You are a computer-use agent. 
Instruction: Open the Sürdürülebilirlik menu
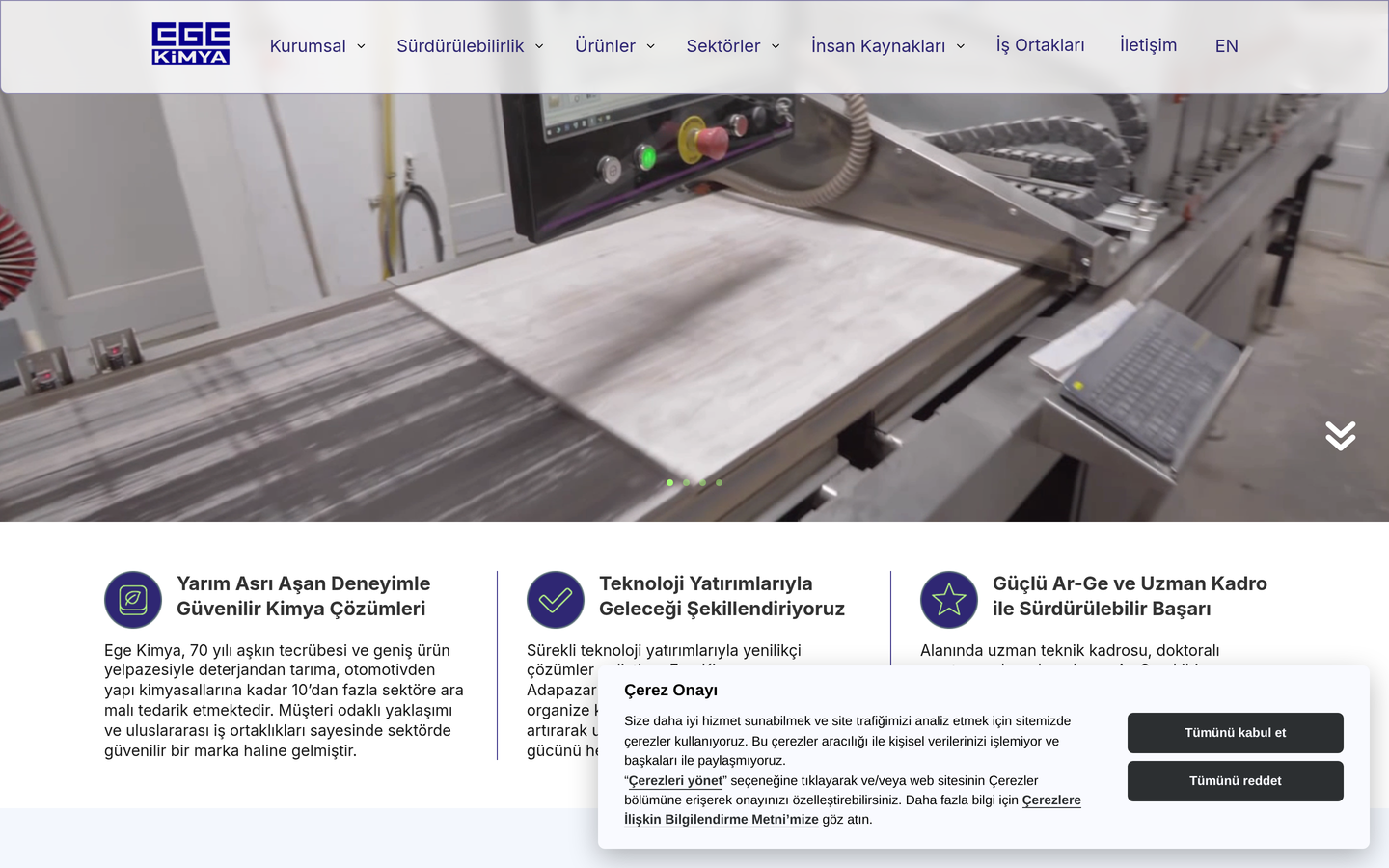tap(460, 46)
